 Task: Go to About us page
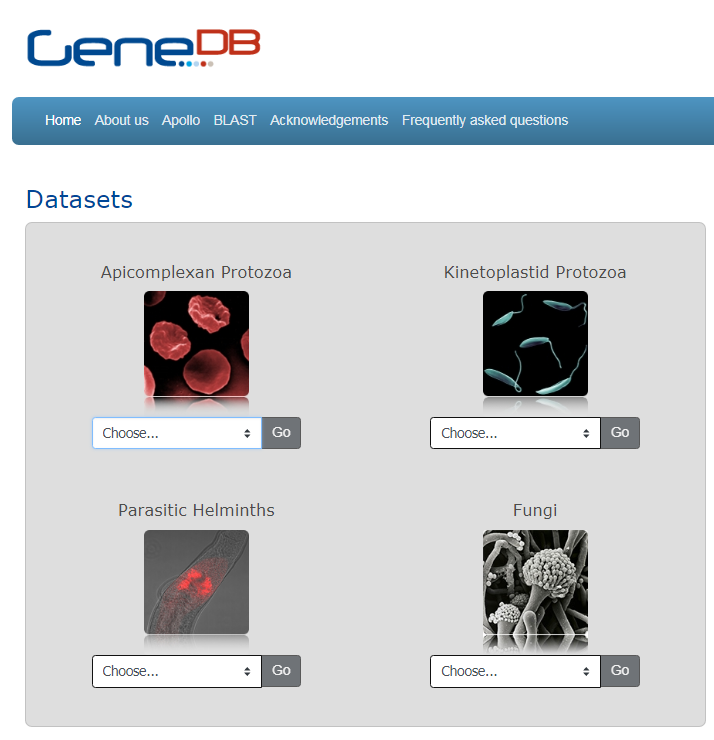121,120
